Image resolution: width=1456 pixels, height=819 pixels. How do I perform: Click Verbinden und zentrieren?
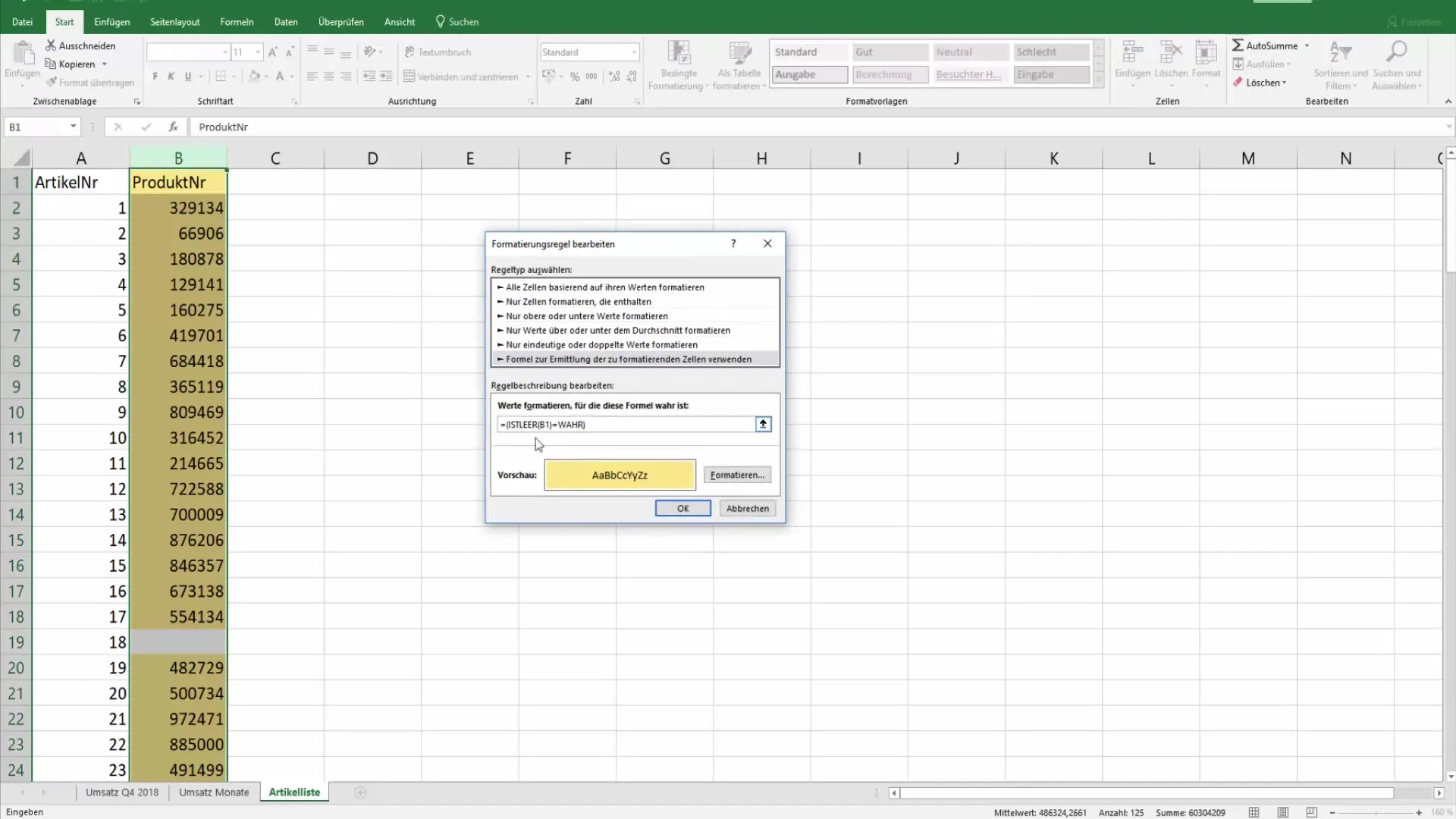461,77
